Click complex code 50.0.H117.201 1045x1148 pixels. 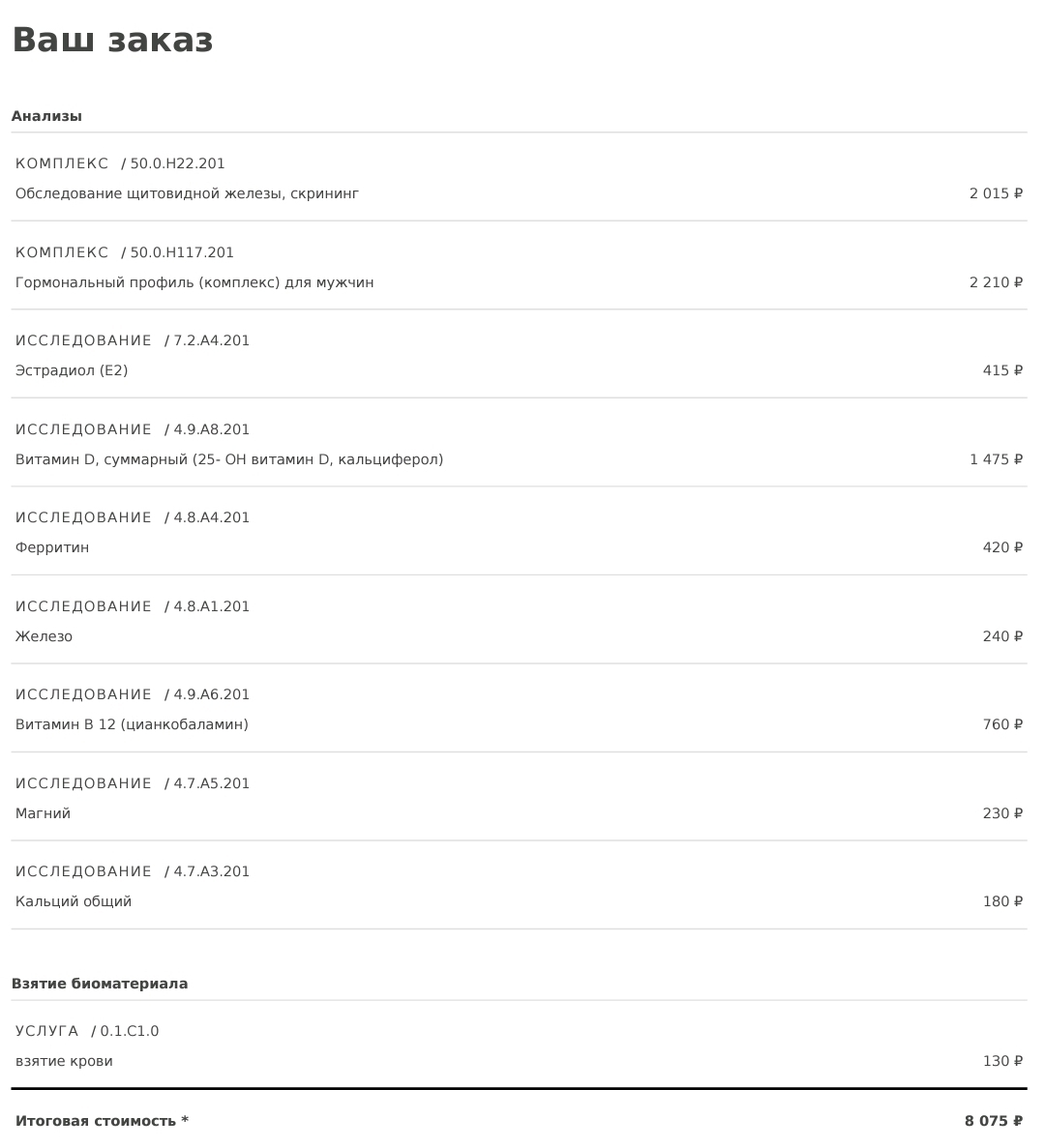[x=182, y=252]
